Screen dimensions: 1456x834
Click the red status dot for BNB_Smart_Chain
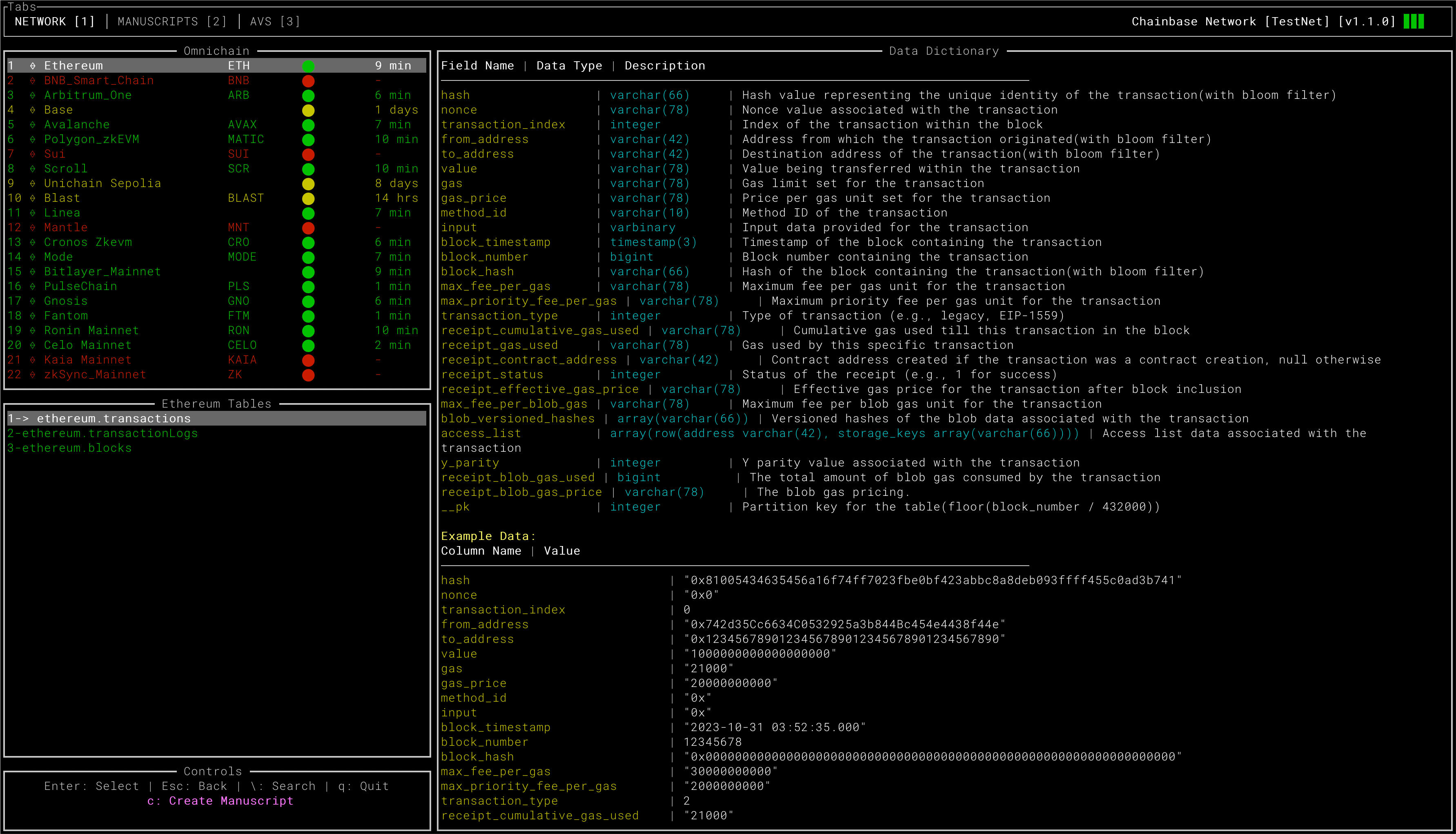(308, 81)
